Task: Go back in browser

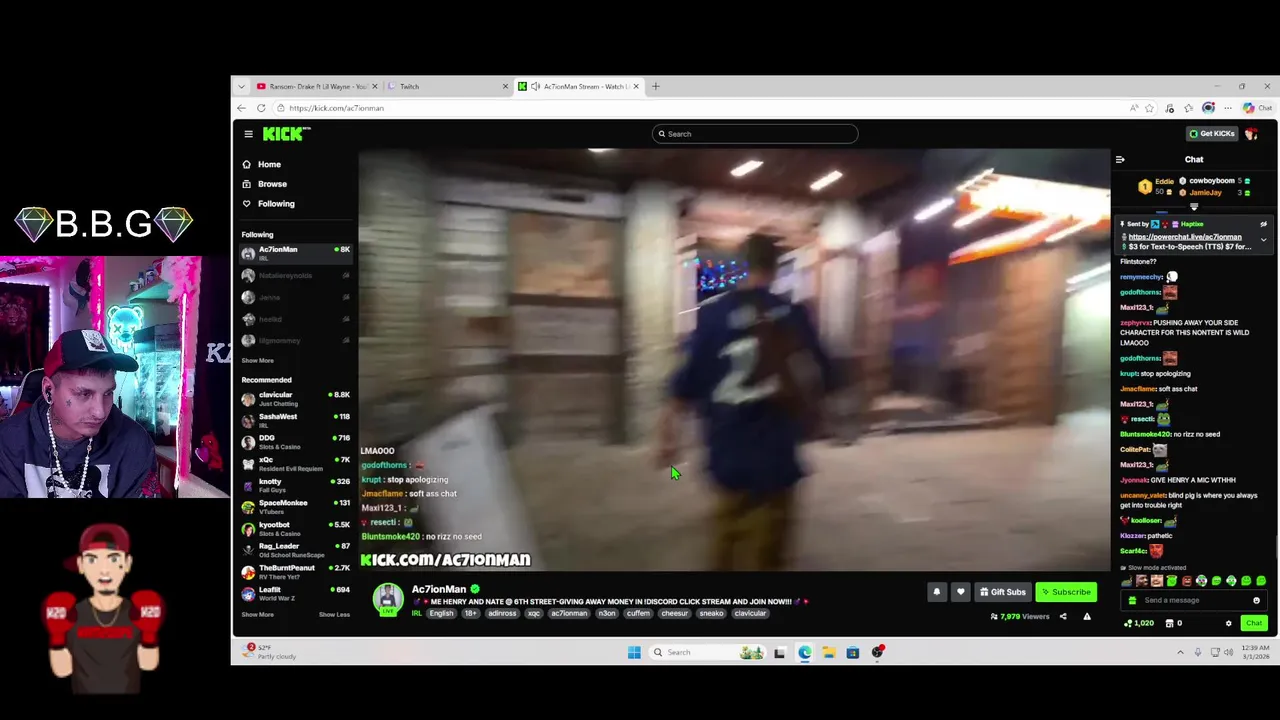Action: pyautogui.click(x=241, y=108)
